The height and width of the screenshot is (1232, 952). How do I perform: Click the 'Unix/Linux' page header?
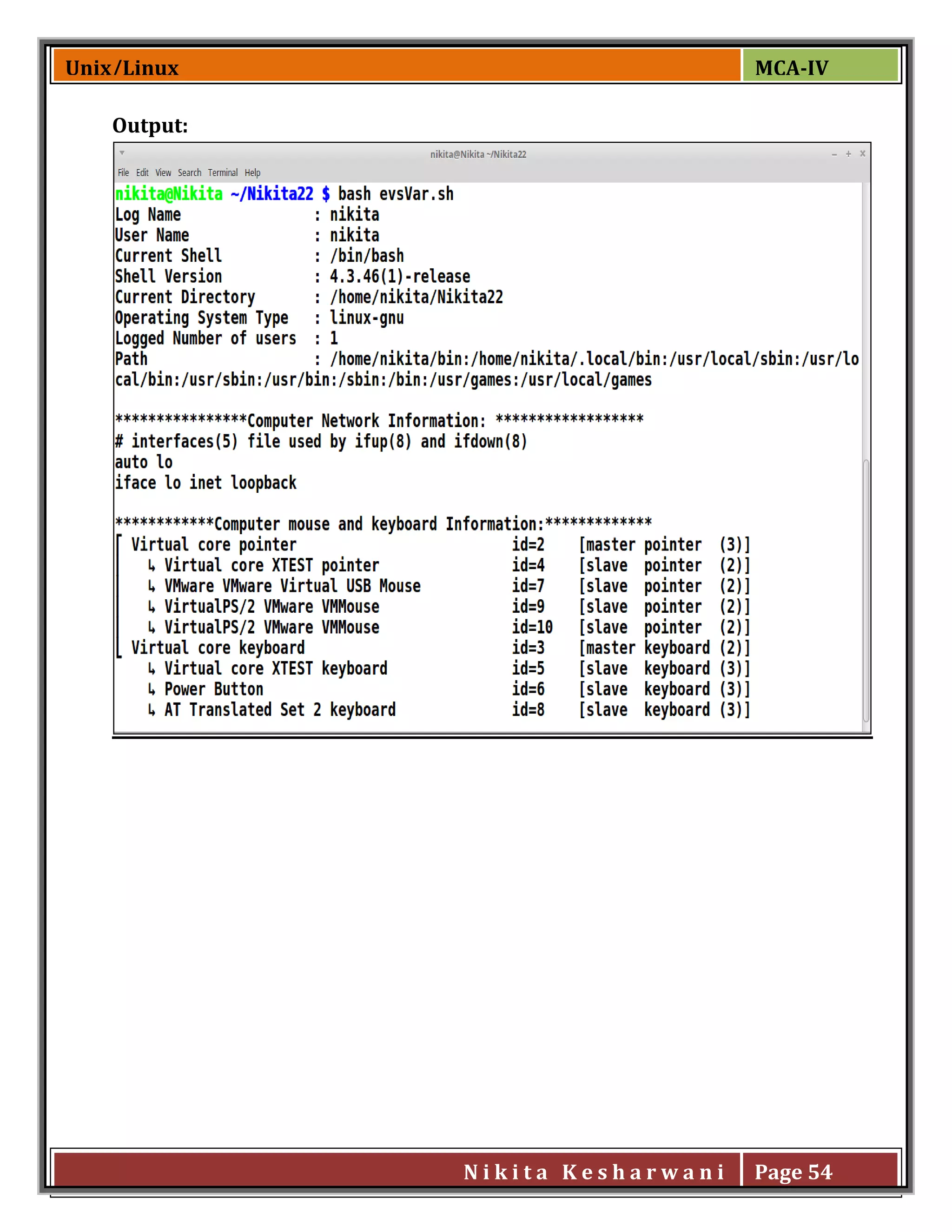click(x=122, y=68)
